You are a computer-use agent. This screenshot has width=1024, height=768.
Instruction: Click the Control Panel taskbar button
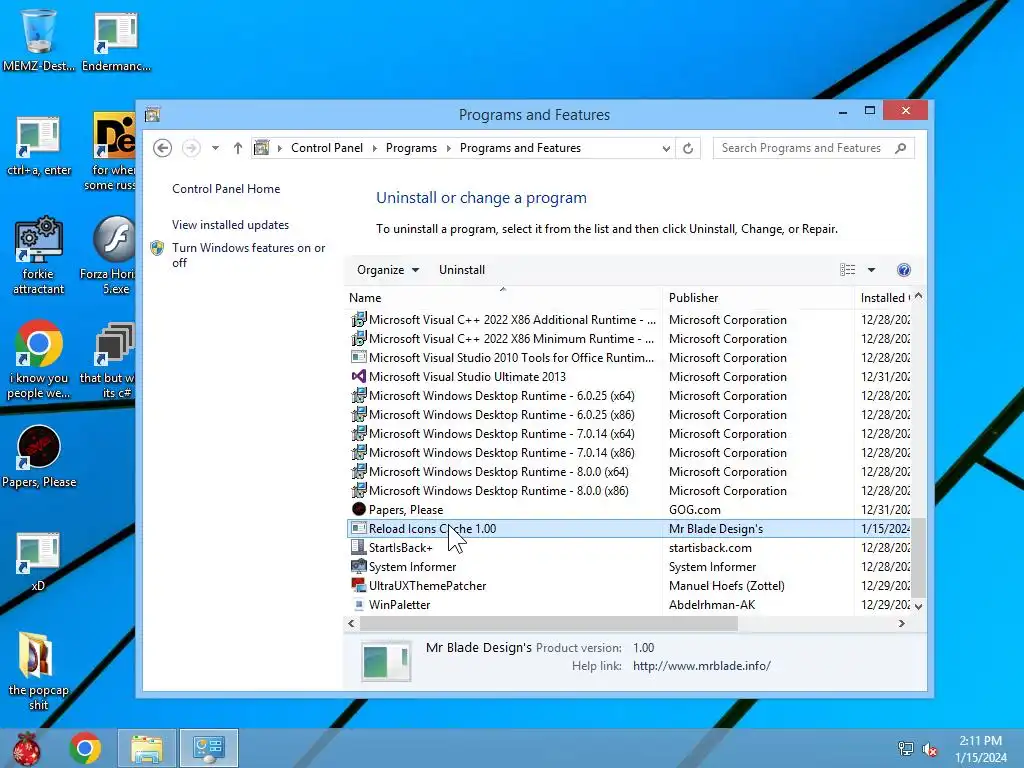tap(209, 748)
